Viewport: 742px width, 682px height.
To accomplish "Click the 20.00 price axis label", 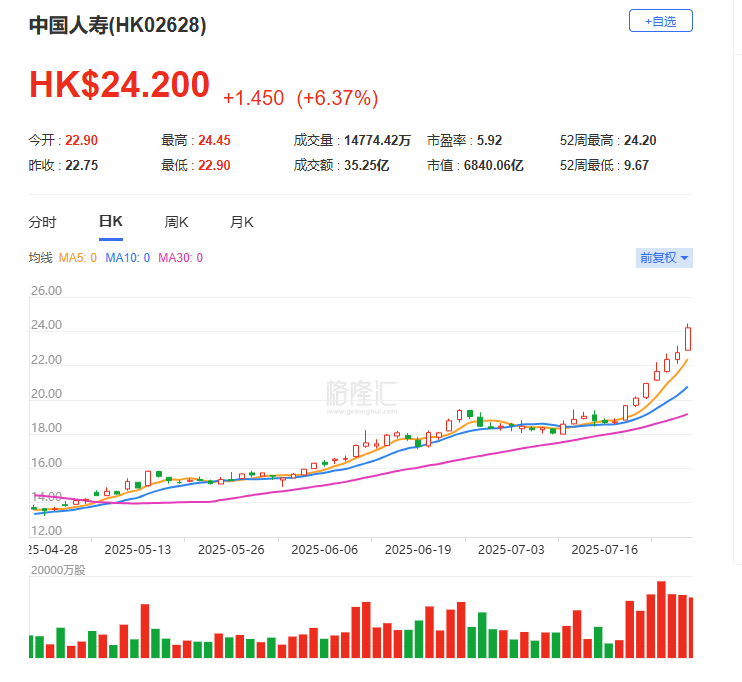I will [x=46, y=394].
